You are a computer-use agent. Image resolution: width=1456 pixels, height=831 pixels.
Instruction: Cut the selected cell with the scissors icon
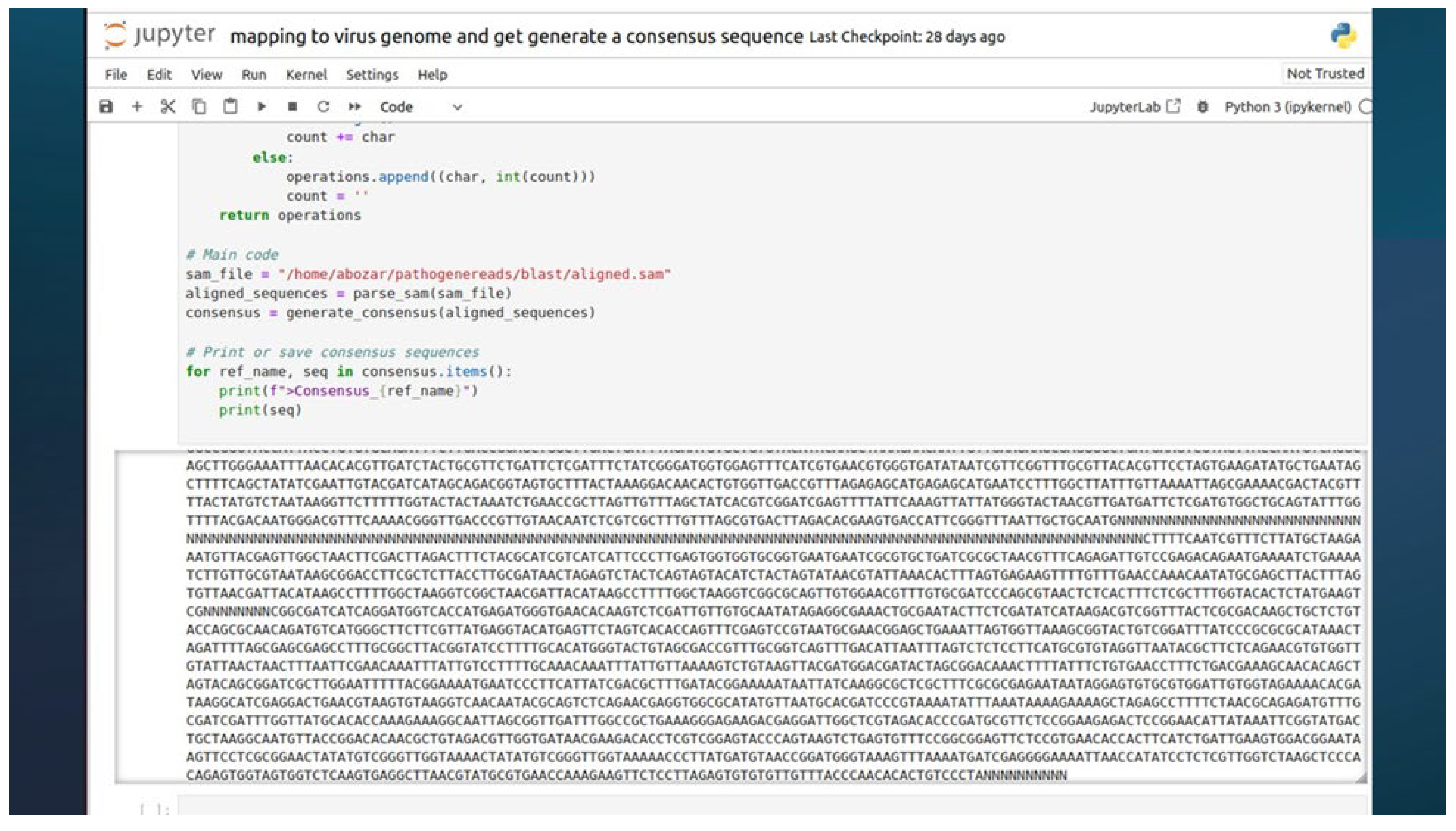point(168,106)
